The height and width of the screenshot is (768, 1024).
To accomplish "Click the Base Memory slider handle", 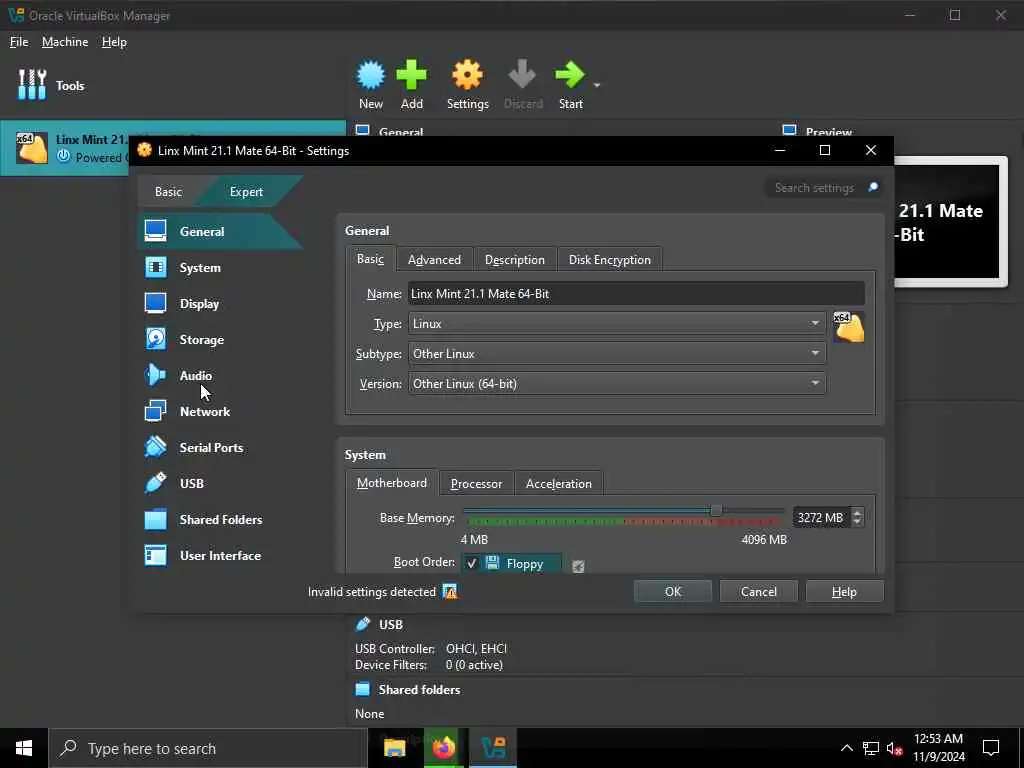I will (716, 510).
